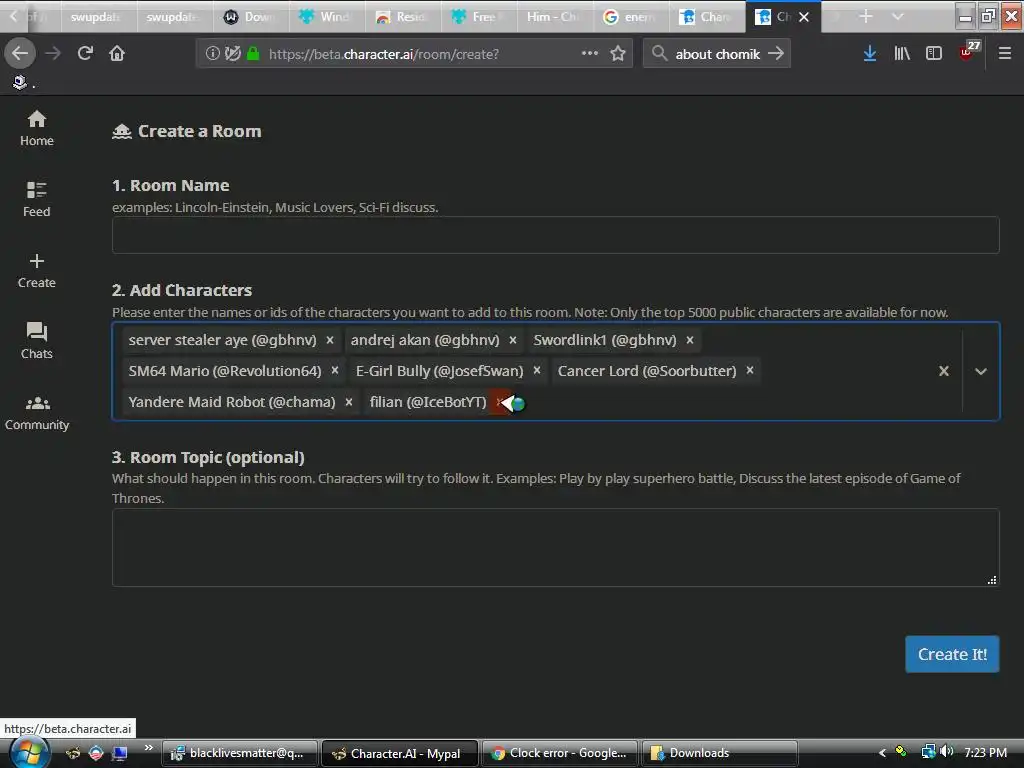Open Clock error Google taskbar item
1024x768 pixels.
(x=562, y=753)
